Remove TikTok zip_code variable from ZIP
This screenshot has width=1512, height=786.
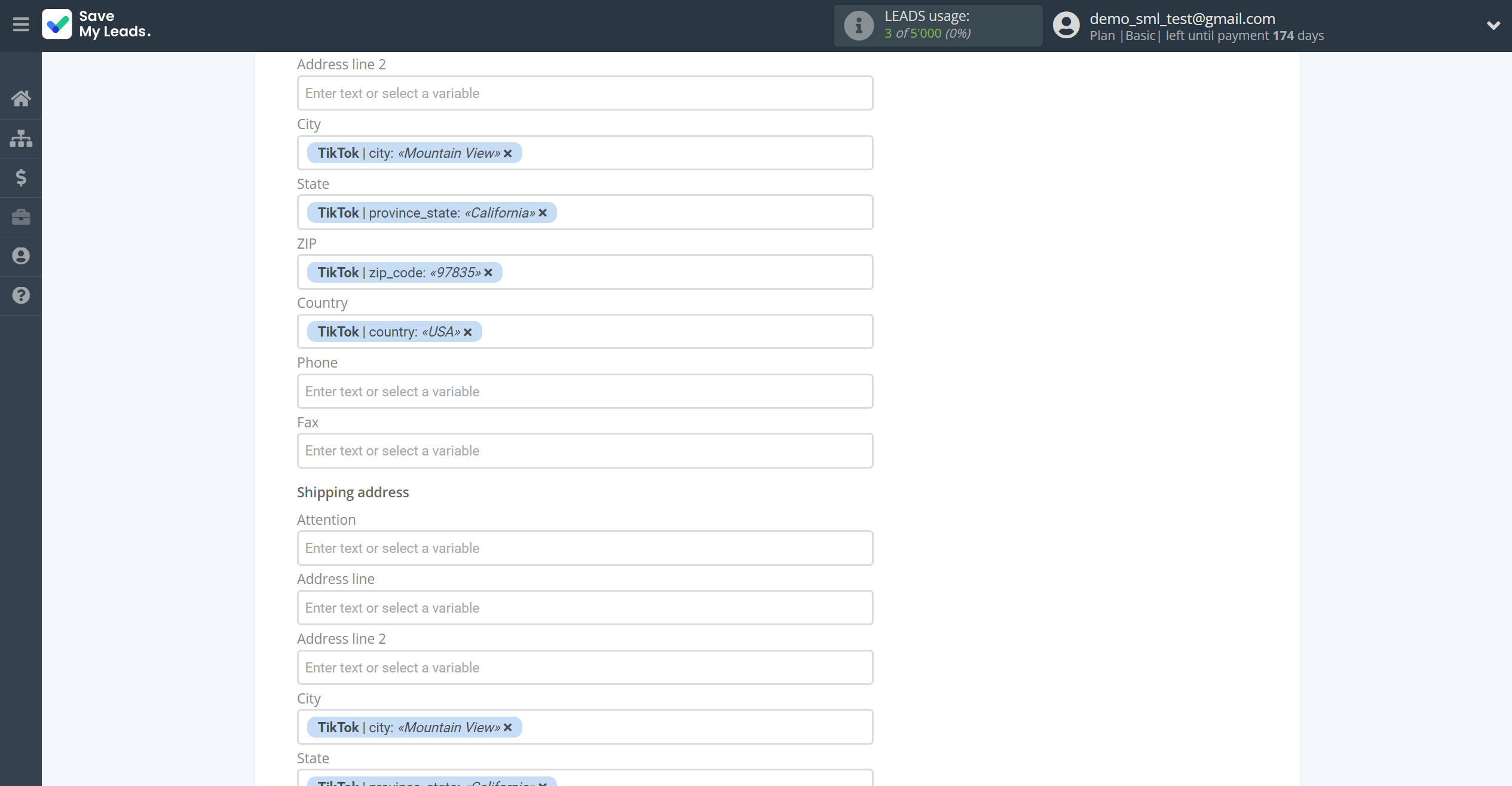click(x=489, y=272)
